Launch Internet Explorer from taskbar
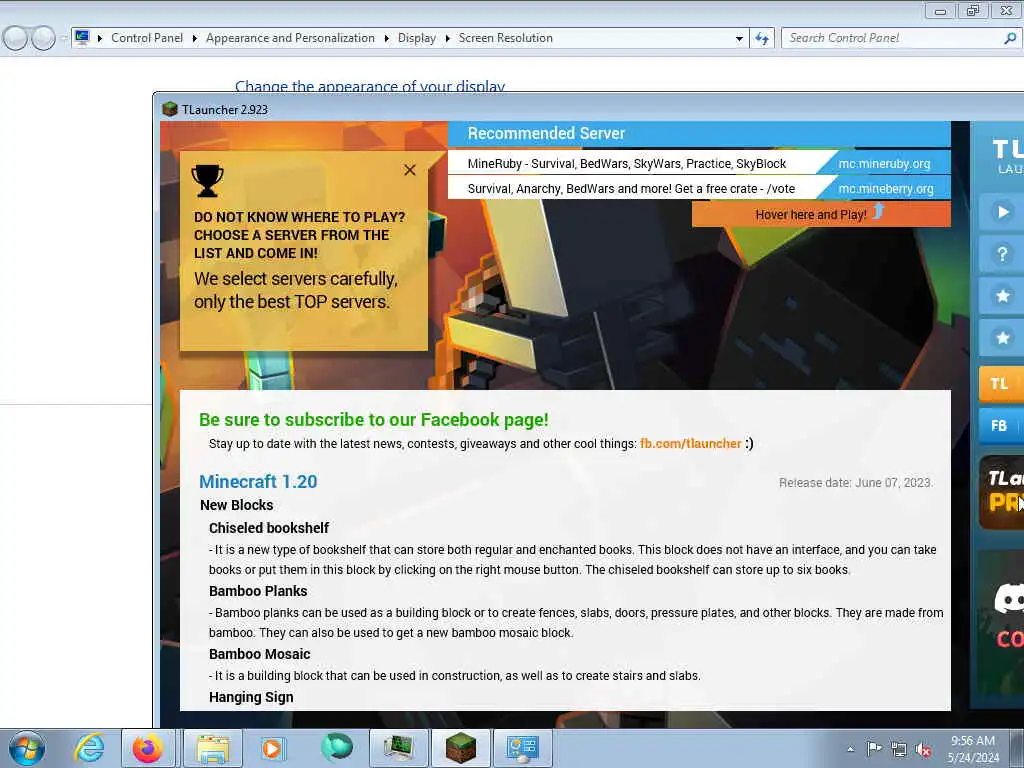 pyautogui.click(x=89, y=748)
